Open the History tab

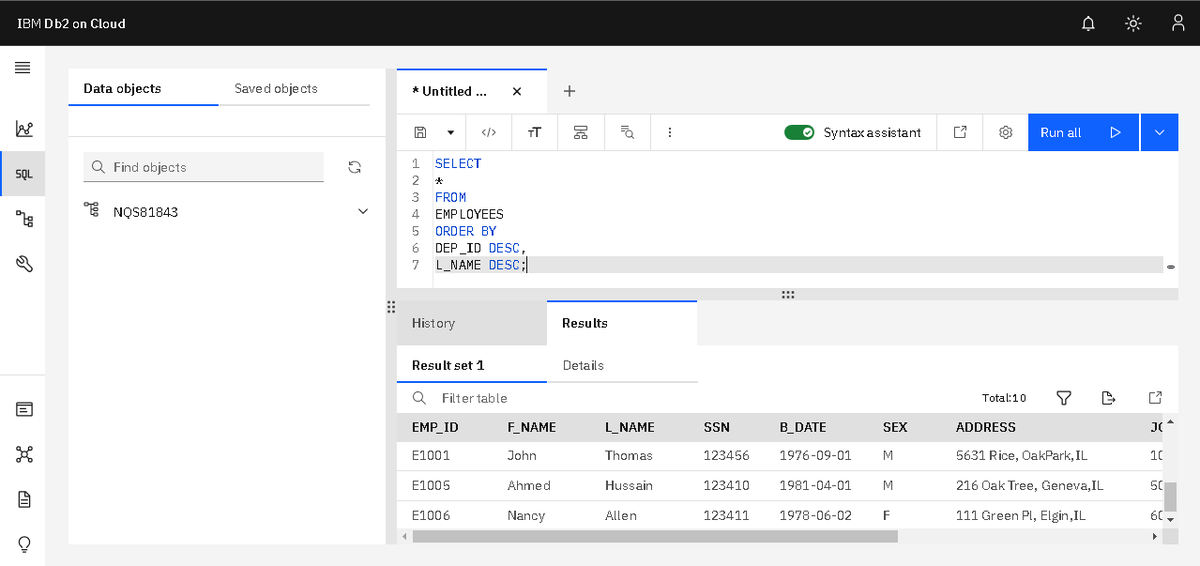tap(472, 323)
